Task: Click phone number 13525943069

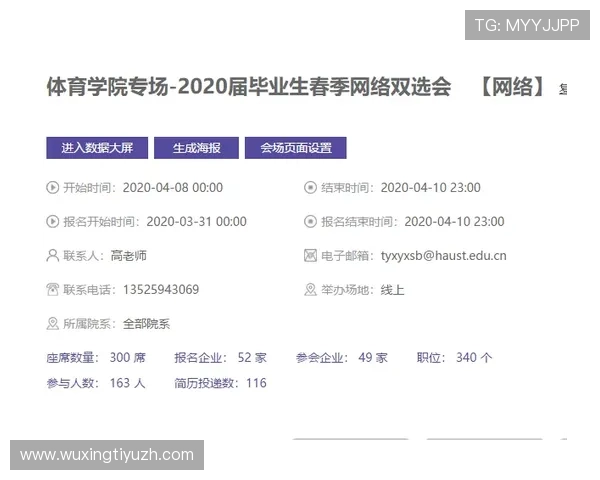Action: (161, 290)
